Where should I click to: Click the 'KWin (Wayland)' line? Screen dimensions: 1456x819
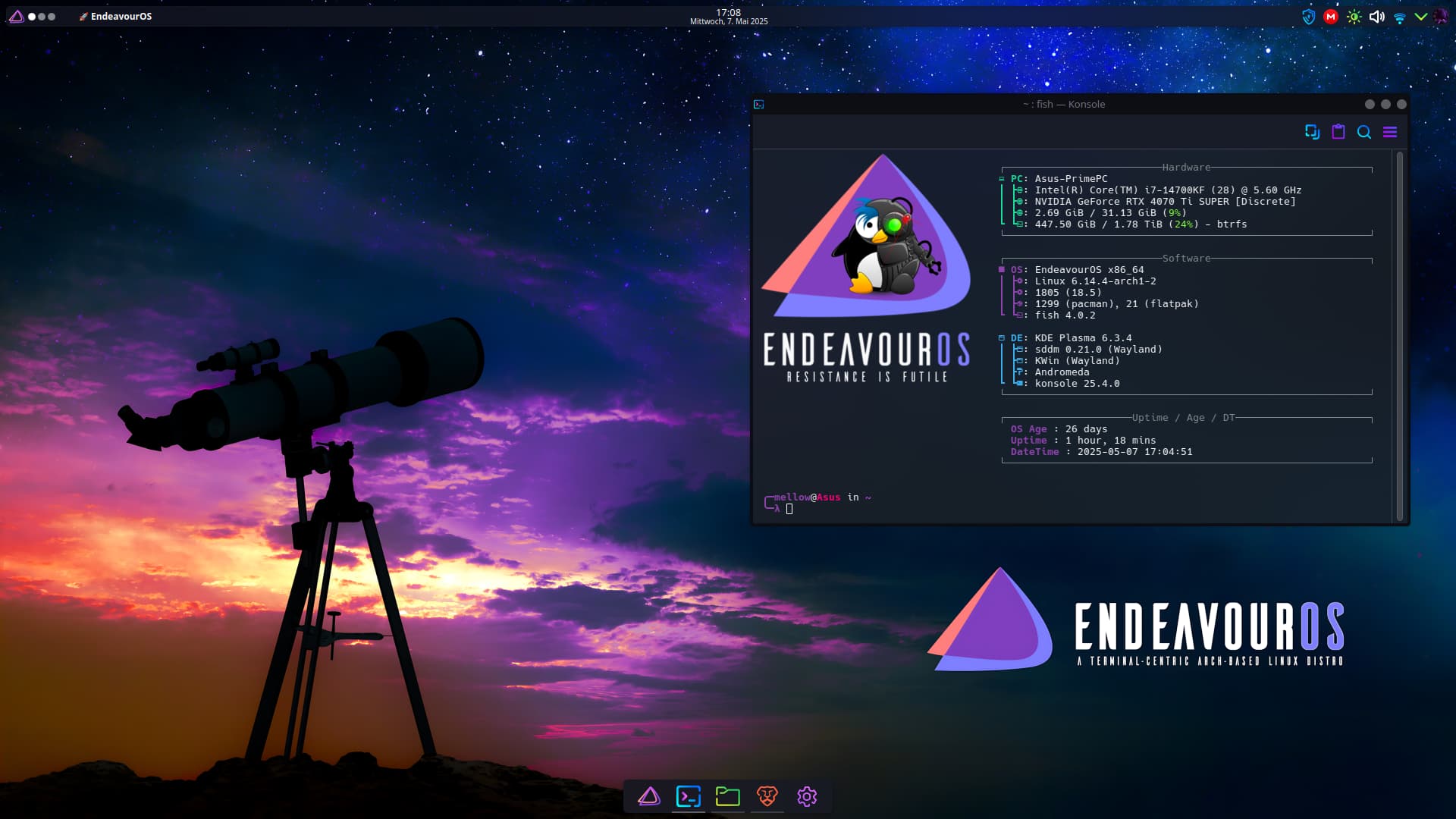1077,361
